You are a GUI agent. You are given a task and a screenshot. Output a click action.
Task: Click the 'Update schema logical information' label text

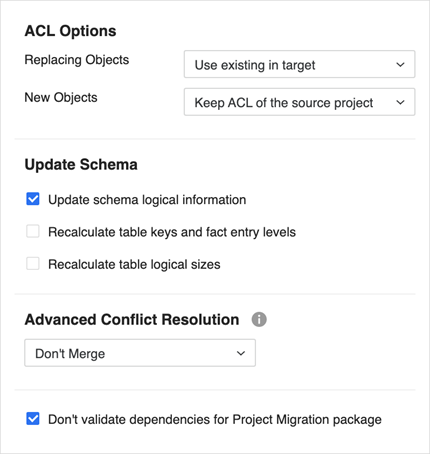pyautogui.click(x=147, y=200)
